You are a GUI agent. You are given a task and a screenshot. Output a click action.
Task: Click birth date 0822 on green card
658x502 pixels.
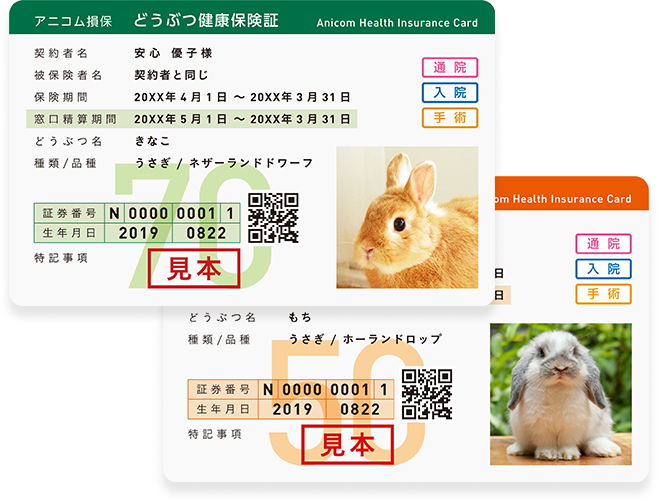point(206,233)
